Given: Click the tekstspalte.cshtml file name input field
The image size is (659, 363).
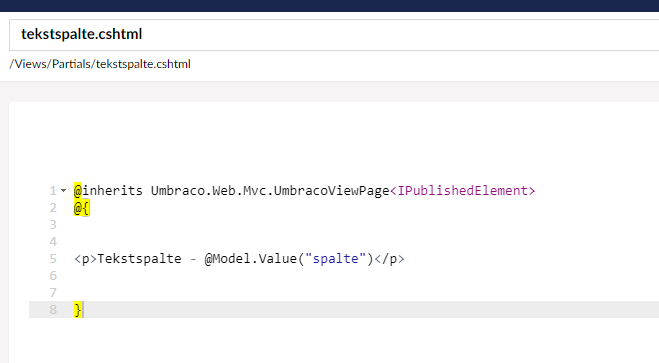Looking at the screenshot, I should [334, 35].
